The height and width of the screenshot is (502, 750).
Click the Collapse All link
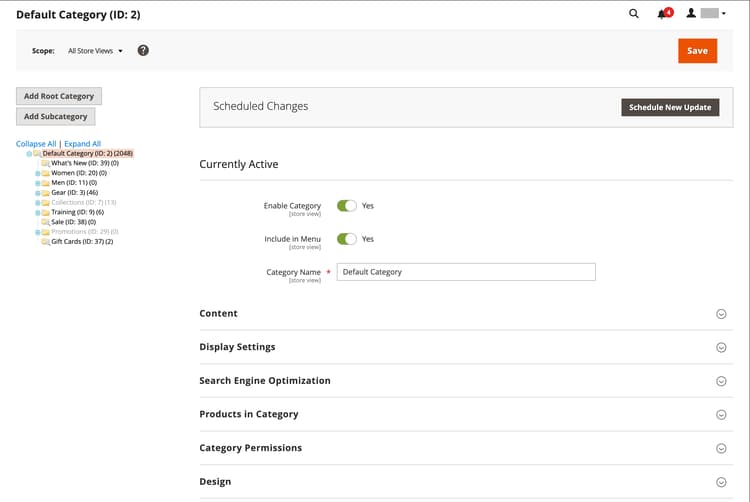[36, 143]
